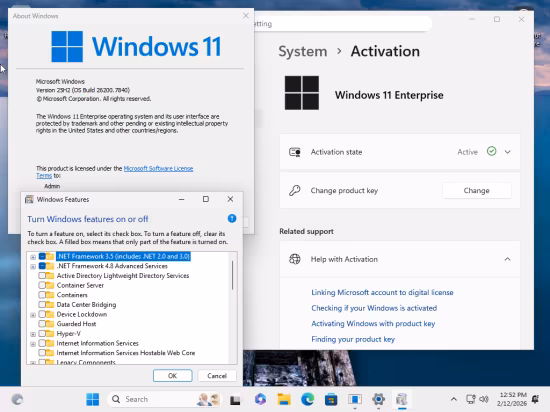Enable Active Directory Lightweight Directory Services
Image resolution: width=550 pixels, height=412 pixels.
[42, 276]
